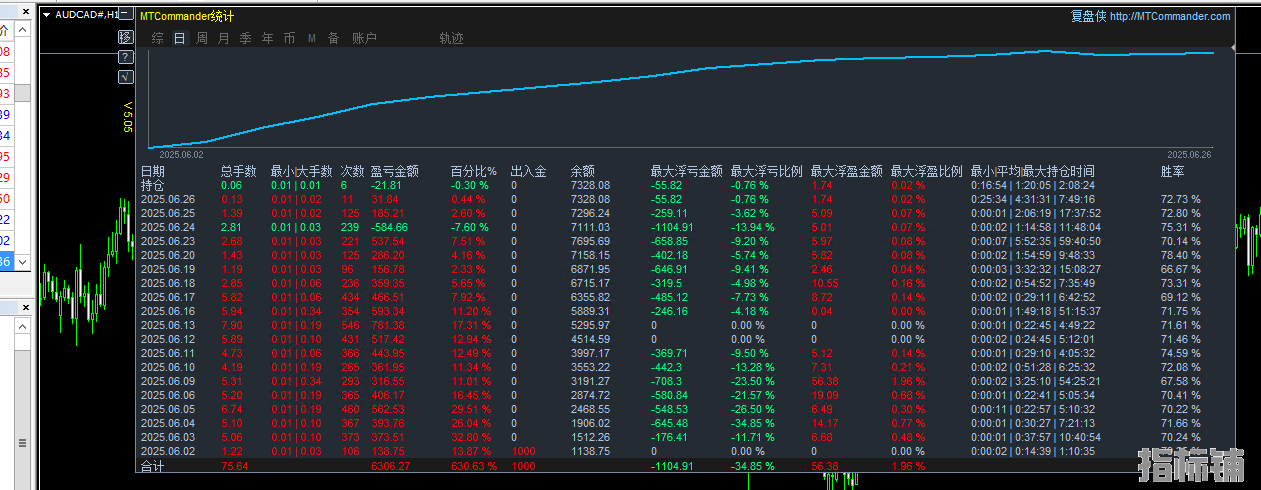Collapse the MTCommander panel with the minus button
The image size is (1261, 490).
coord(125,16)
